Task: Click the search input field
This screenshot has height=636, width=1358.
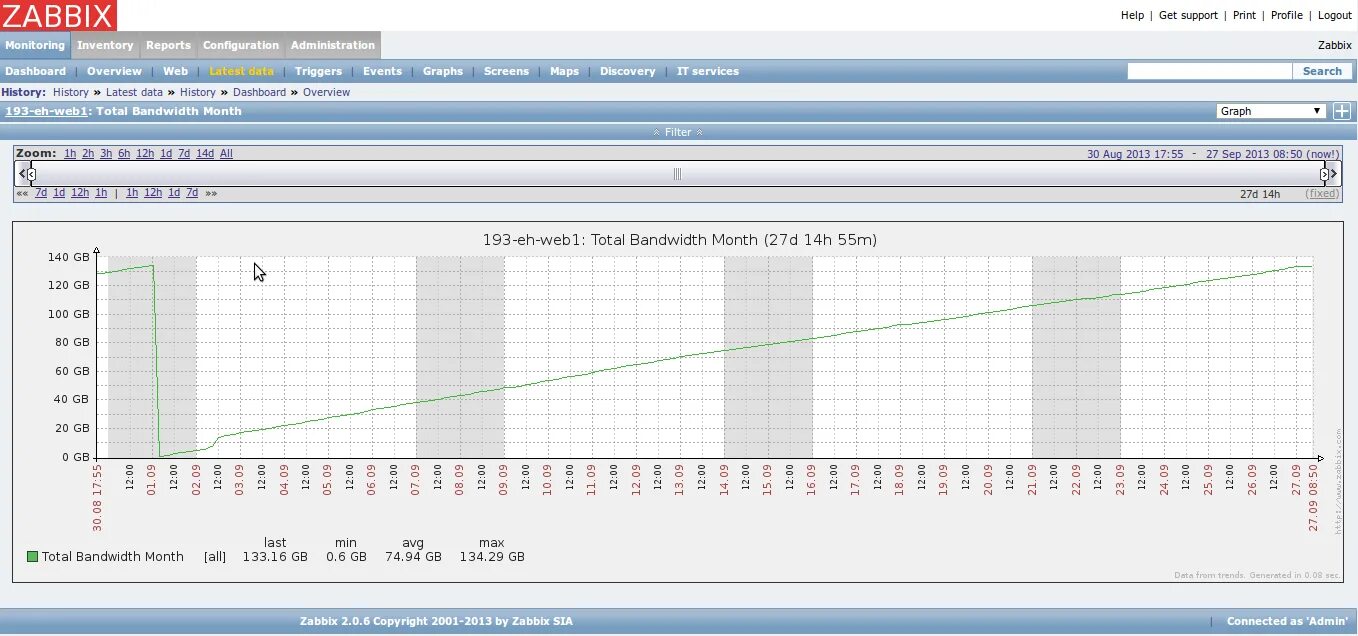Action: [x=1210, y=71]
